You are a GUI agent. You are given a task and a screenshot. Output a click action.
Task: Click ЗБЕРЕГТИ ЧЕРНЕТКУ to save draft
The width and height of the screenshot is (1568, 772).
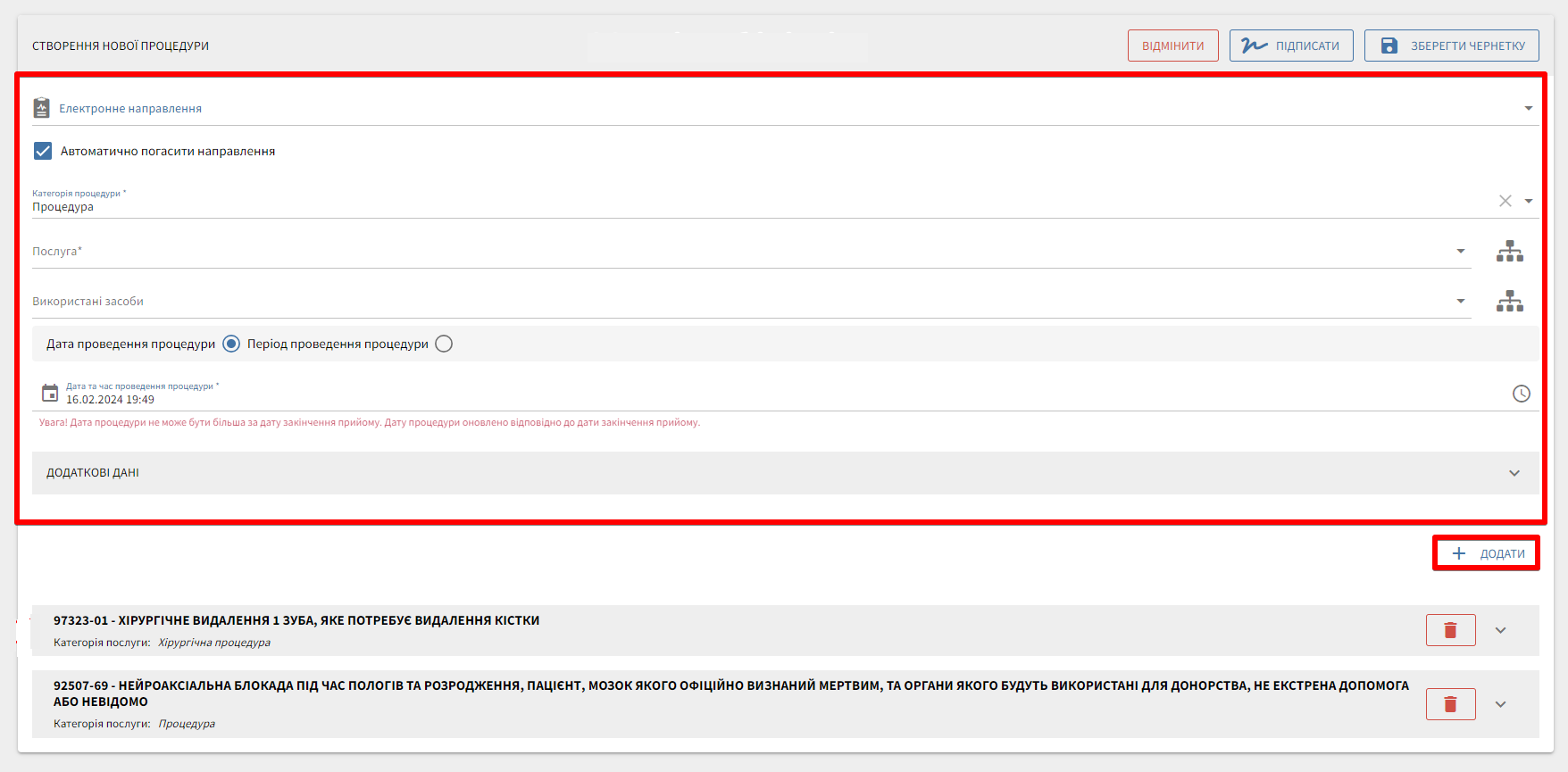1451,46
